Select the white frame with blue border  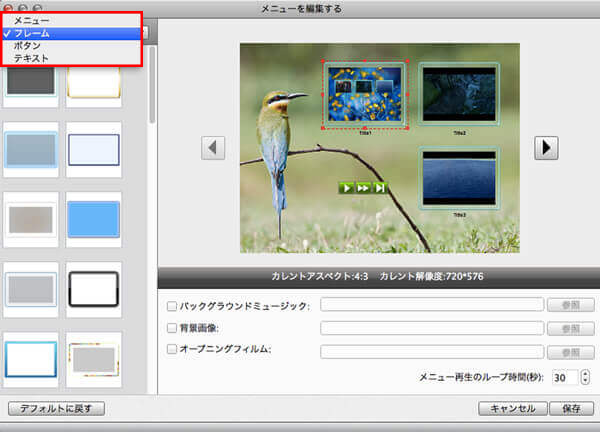31,360
